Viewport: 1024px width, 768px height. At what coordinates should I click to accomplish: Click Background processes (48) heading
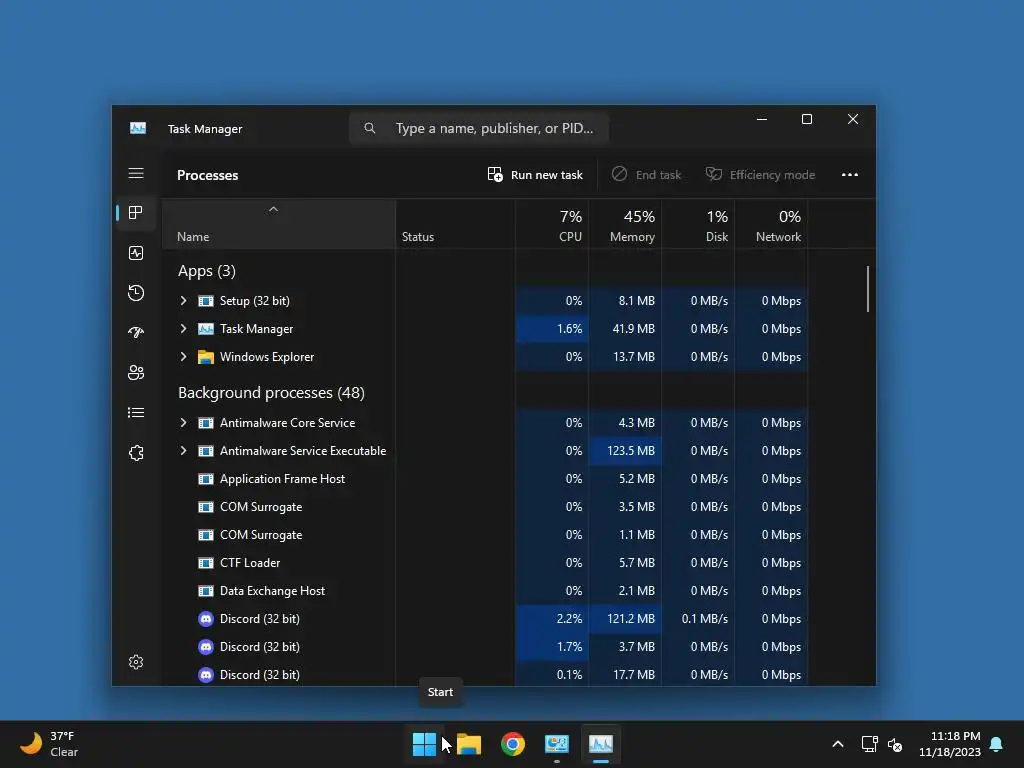click(x=271, y=392)
